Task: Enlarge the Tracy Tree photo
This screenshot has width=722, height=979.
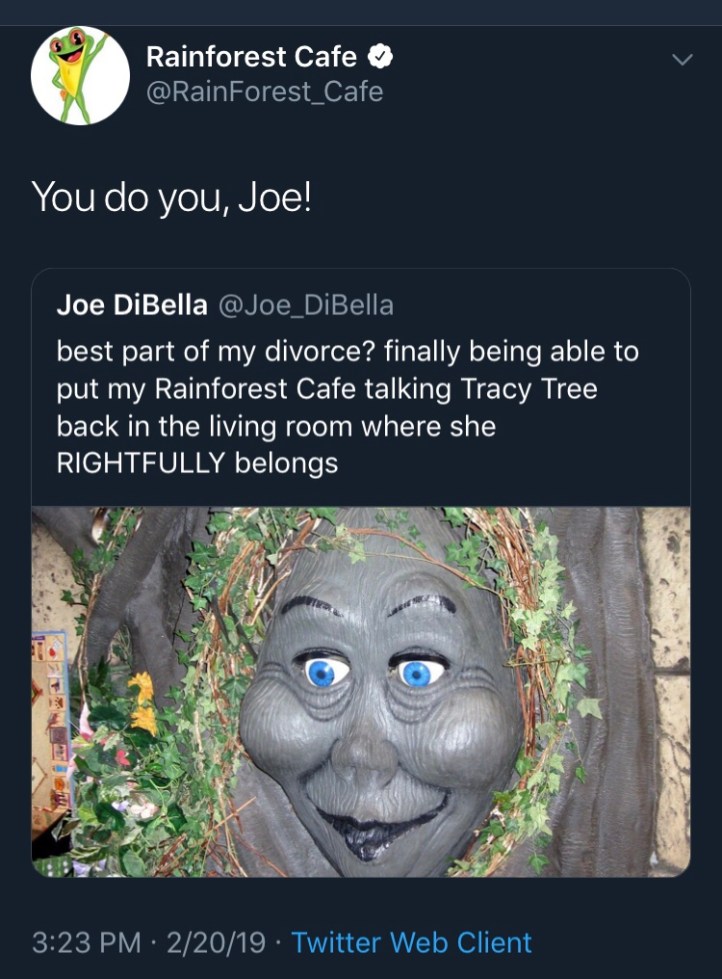Action: [x=360, y=690]
